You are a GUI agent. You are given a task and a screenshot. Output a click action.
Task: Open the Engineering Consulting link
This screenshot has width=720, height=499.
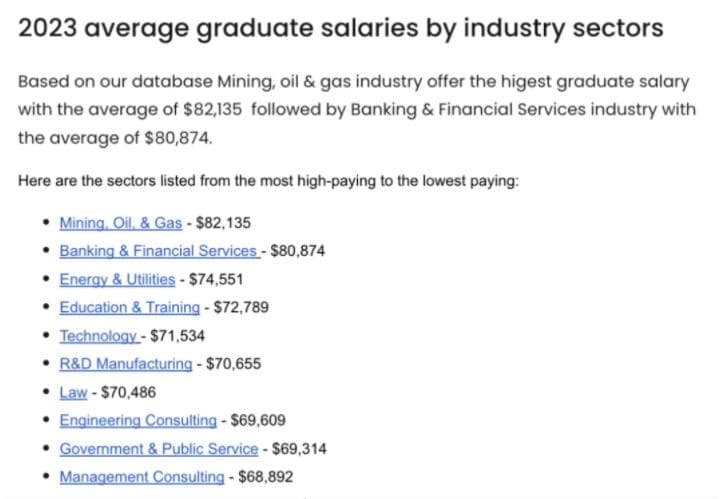coord(138,421)
